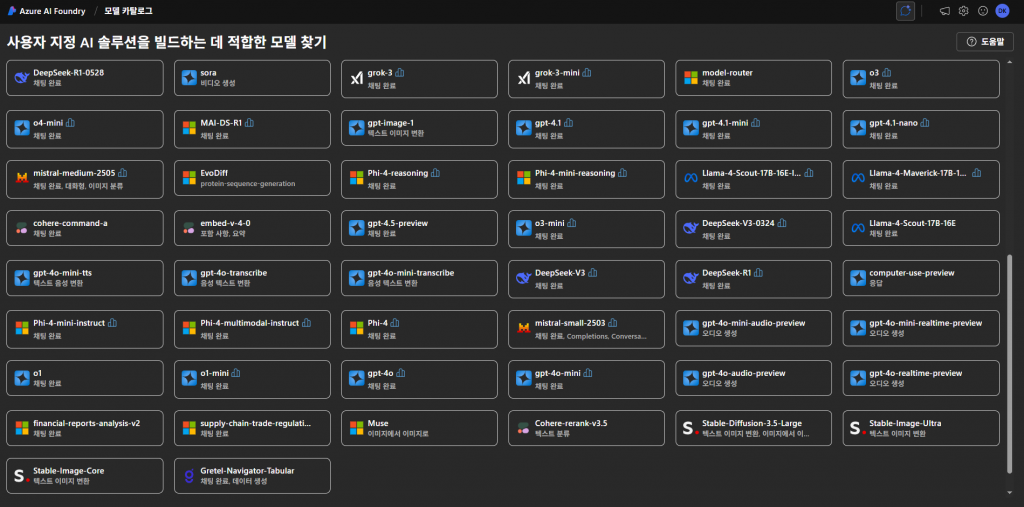Select the Stable-Diffusion-3.5-Large model card
Viewport: 1024px width, 507px height.
click(x=752, y=428)
